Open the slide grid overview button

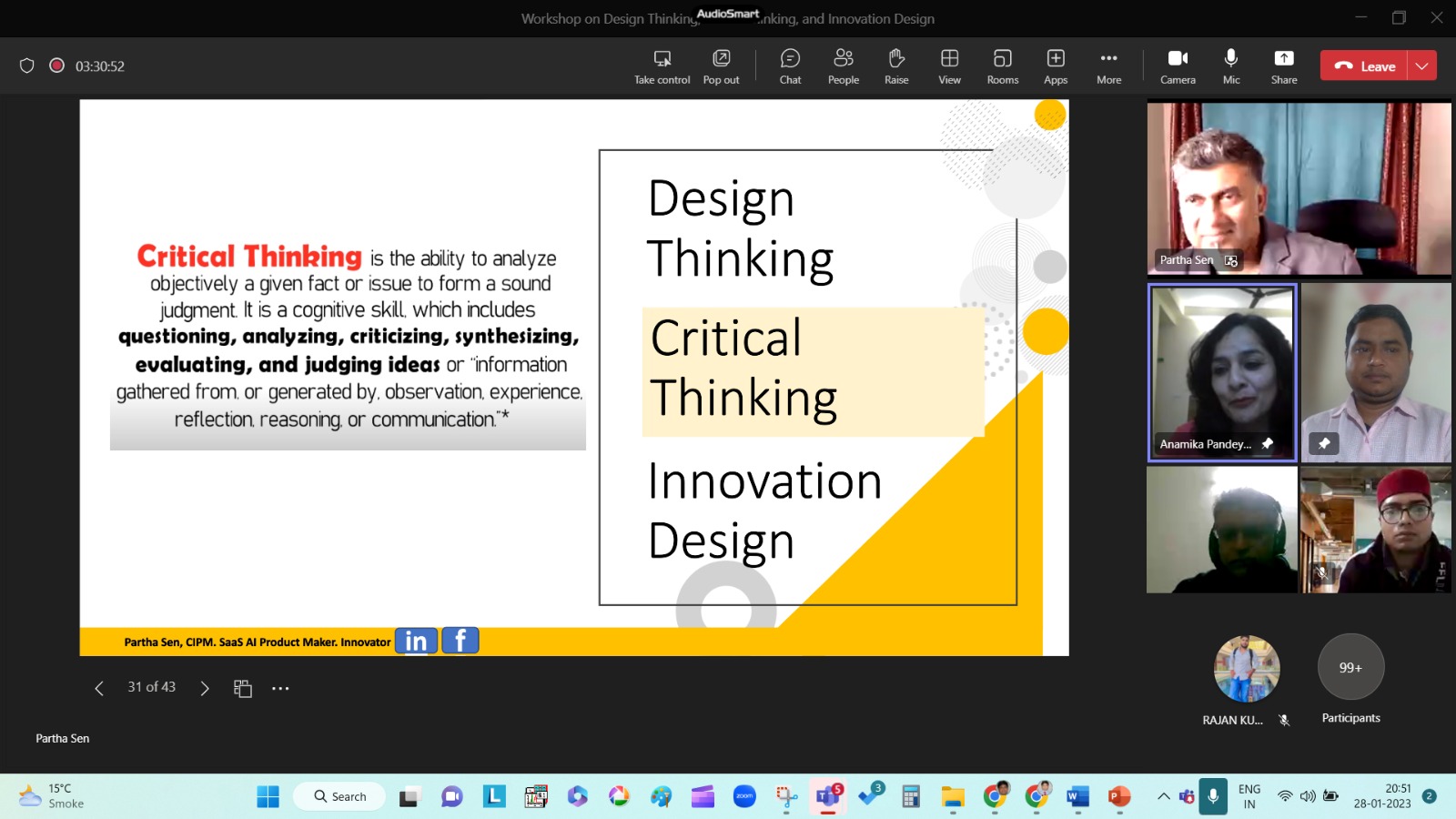pyautogui.click(x=242, y=689)
